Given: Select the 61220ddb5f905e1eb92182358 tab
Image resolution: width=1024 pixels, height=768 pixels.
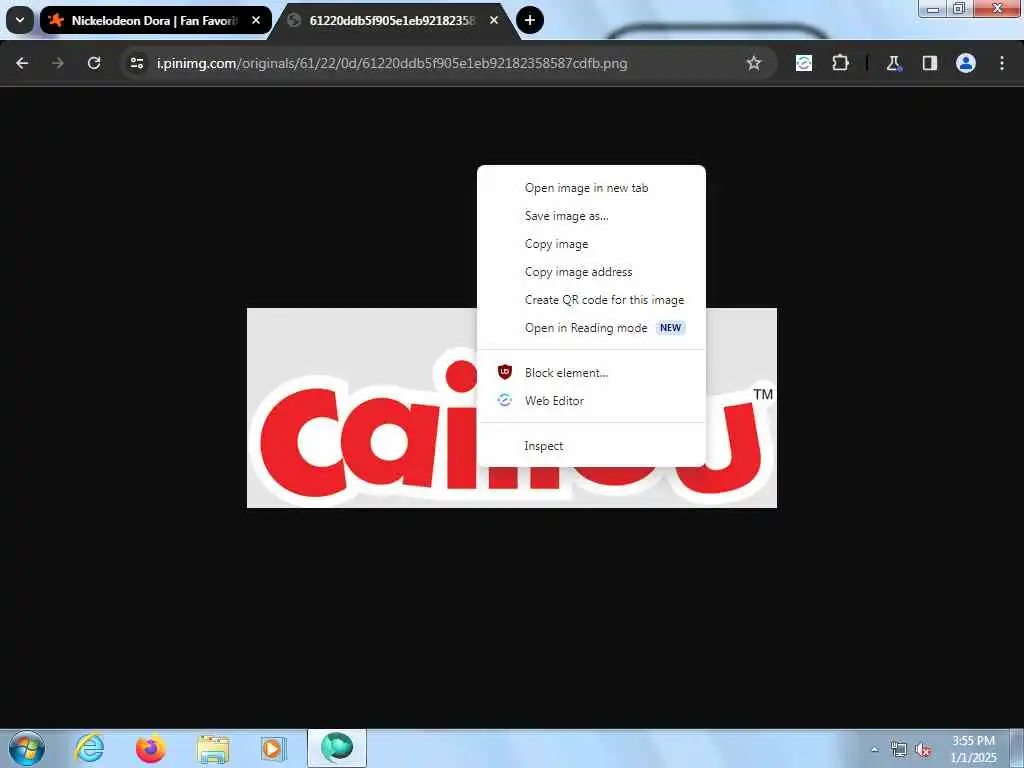Looking at the screenshot, I should 392,20.
